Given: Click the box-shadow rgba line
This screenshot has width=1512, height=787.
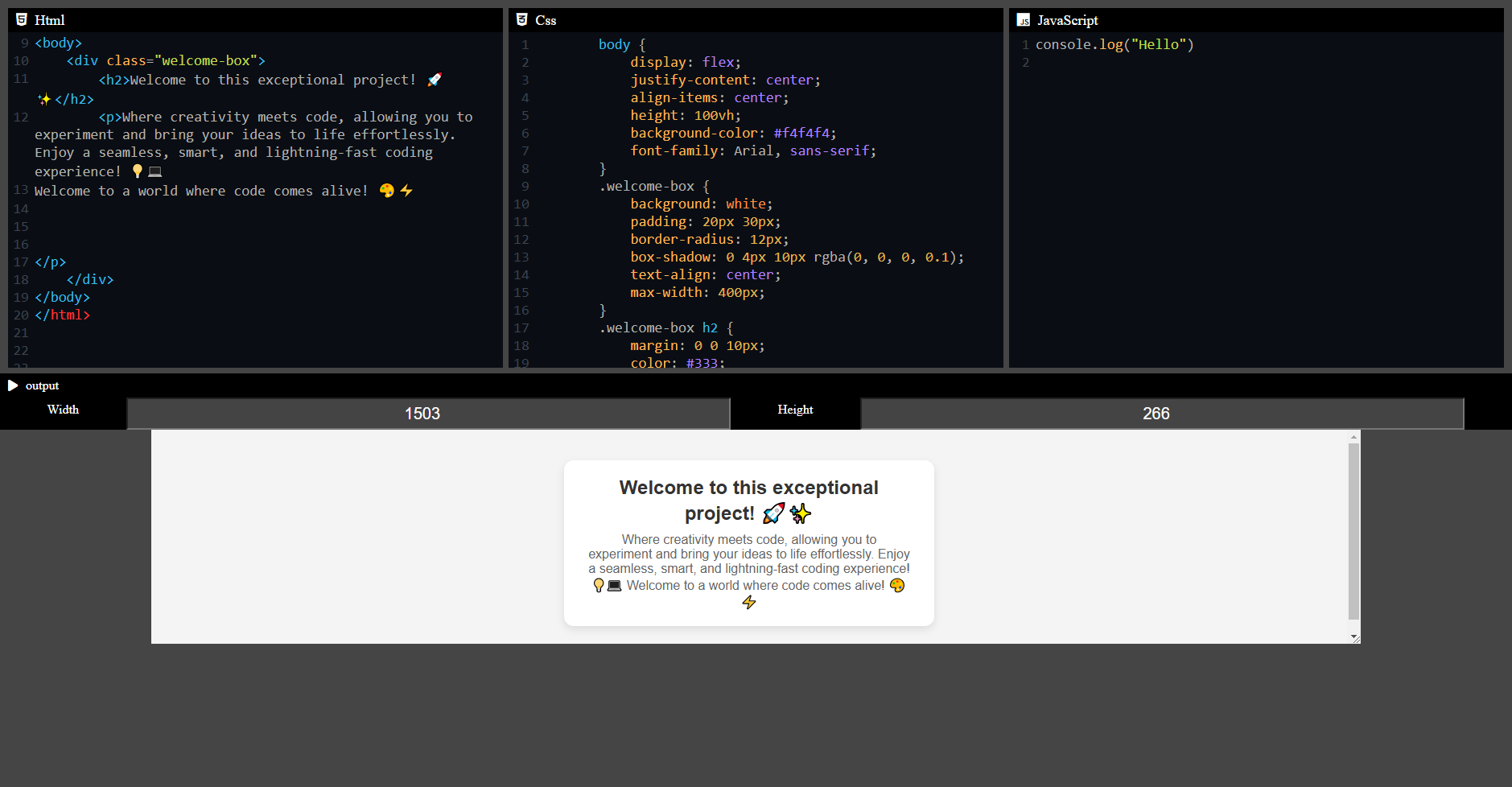Looking at the screenshot, I should (x=797, y=257).
